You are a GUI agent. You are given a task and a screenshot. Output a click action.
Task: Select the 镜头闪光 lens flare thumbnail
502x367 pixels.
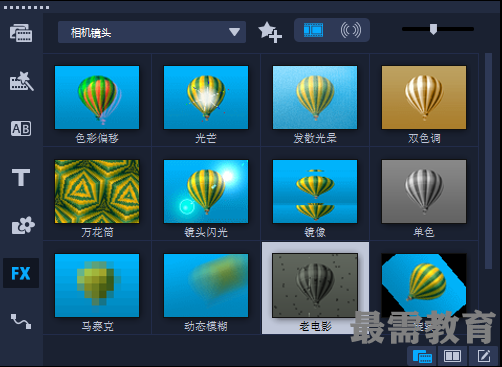(206, 191)
